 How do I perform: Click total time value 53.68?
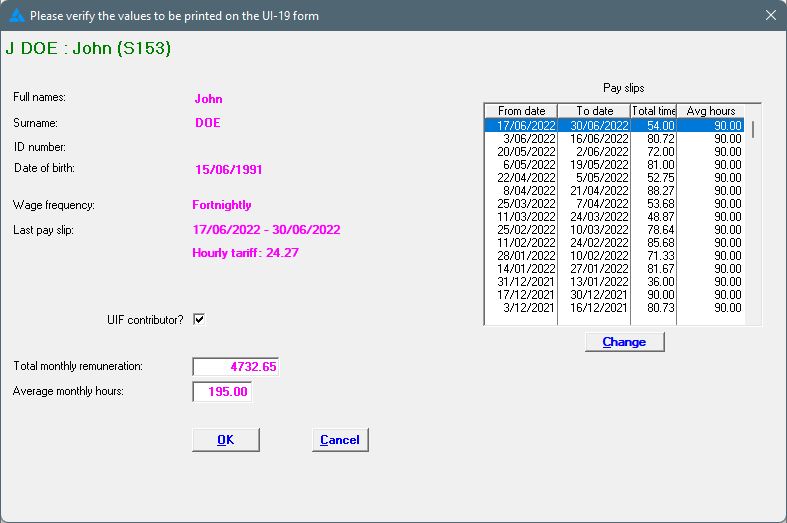pos(661,204)
